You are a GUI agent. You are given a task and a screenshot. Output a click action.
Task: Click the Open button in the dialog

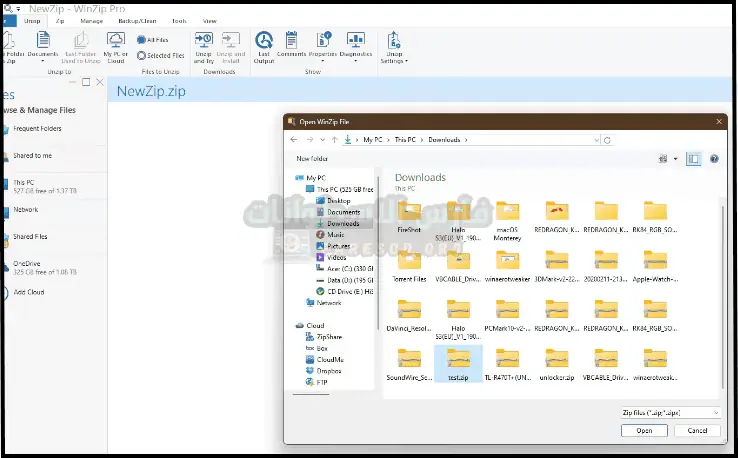point(644,430)
